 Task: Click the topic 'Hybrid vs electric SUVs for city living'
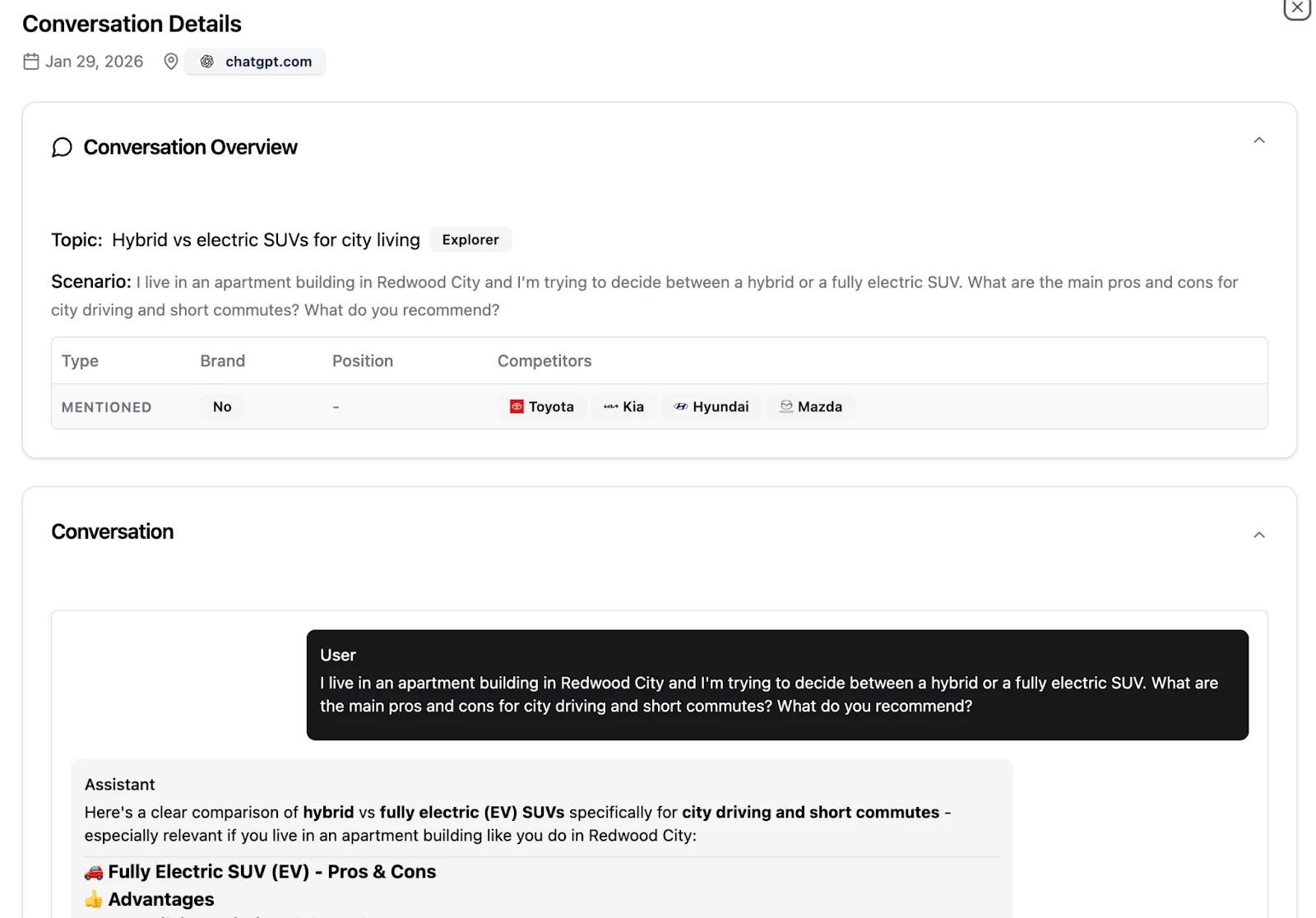coord(266,240)
